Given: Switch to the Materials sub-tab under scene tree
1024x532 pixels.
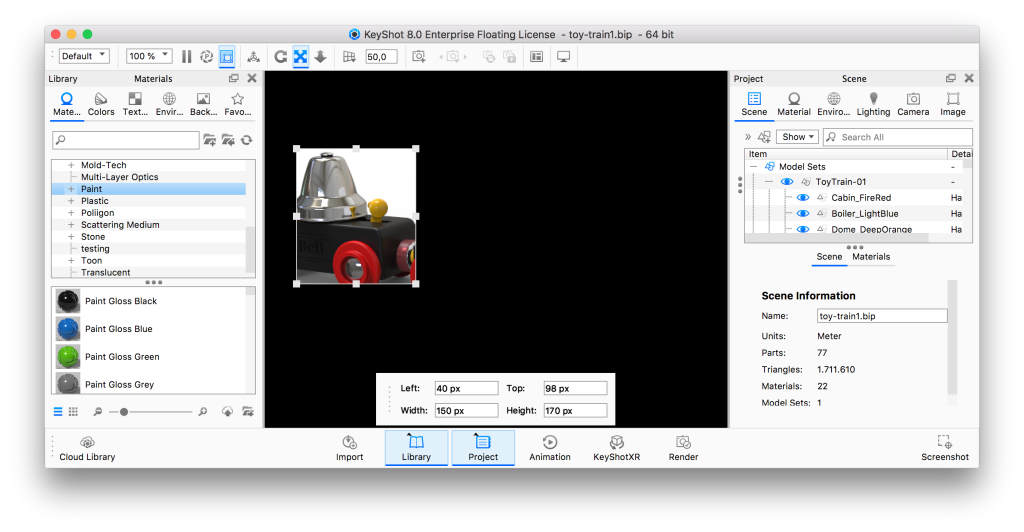Looking at the screenshot, I should [870, 257].
